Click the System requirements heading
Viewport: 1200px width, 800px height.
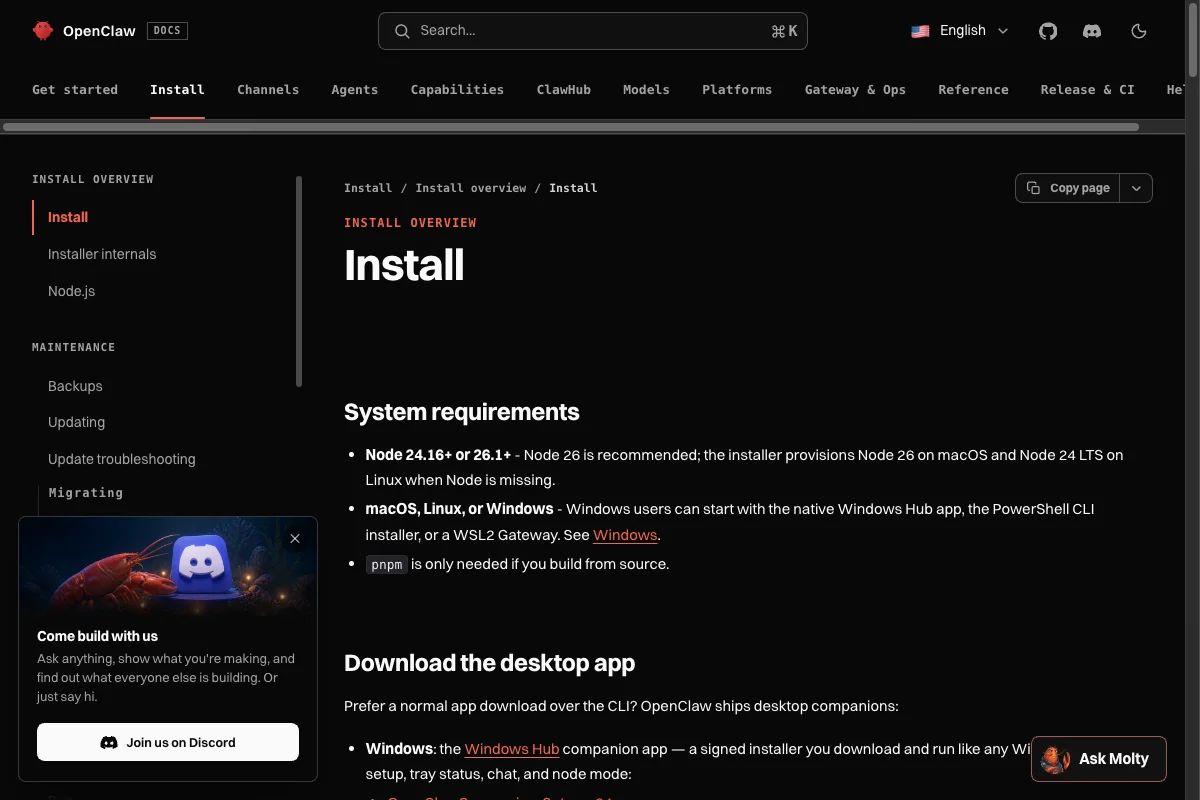[x=461, y=412]
